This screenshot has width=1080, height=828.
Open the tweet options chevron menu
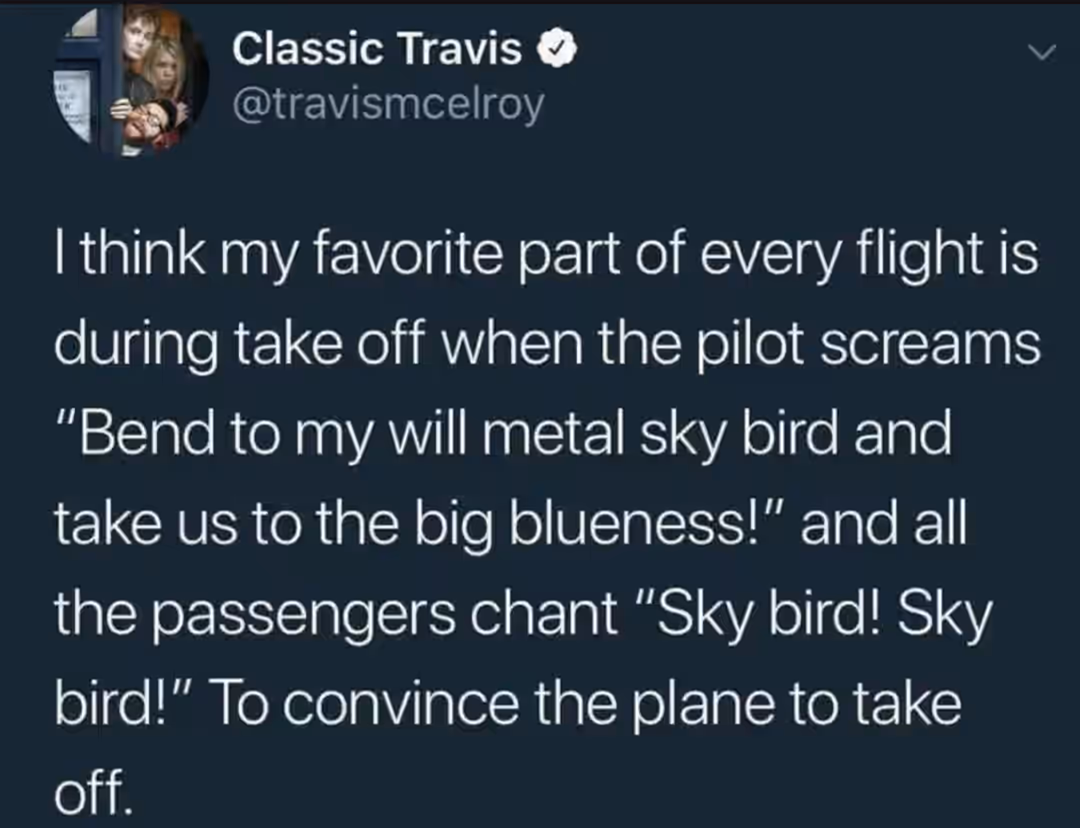click(x=1041, y=52)
